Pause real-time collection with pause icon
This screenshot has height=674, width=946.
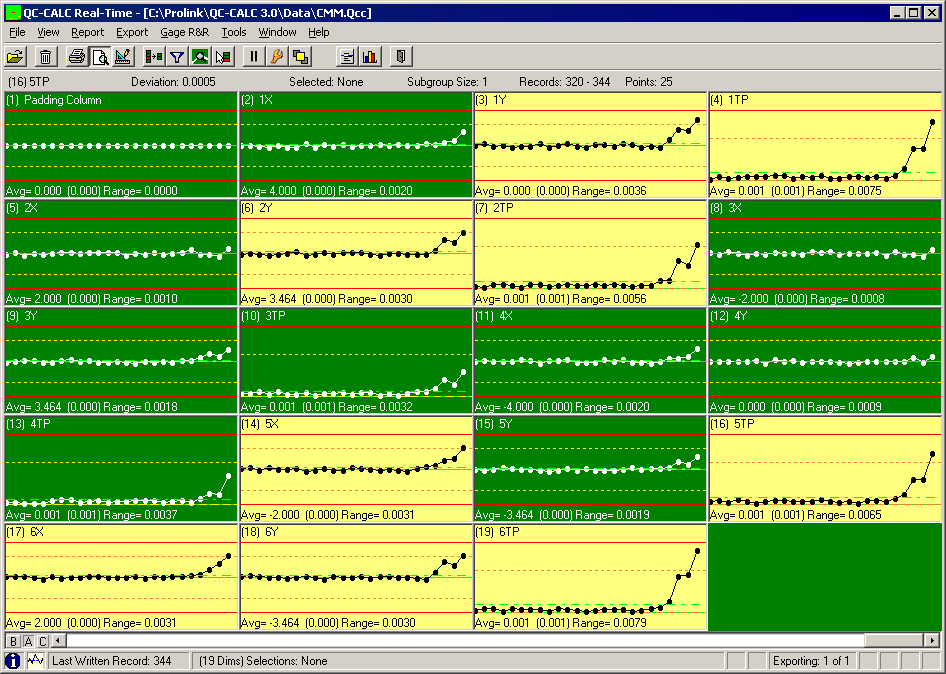[253, 57]
